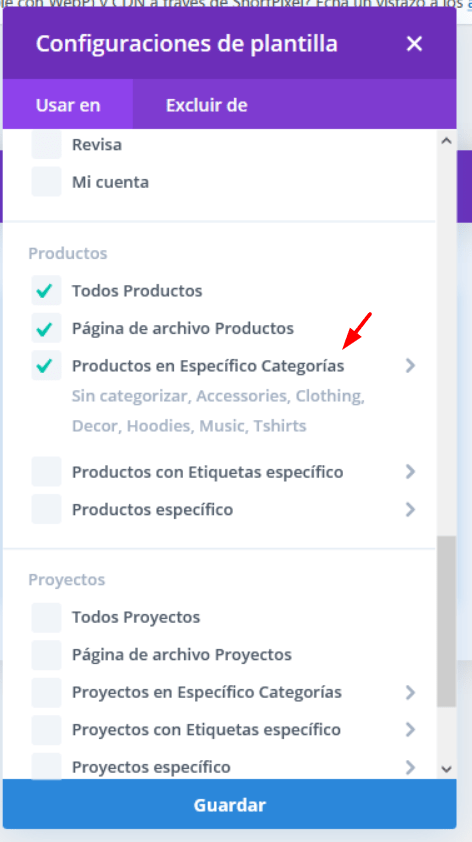Expand Proyectos específico chevron arrow
Image resolution: width=472 pixels, height=842 pixels.
point(410,766)
